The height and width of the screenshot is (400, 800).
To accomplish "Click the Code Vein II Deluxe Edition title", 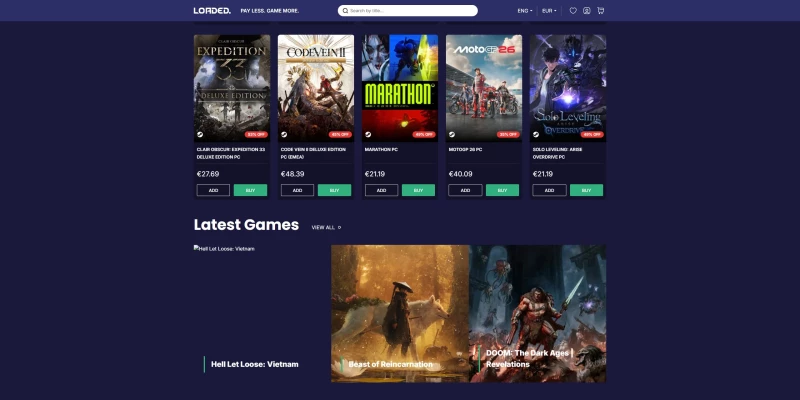I will click(x=313, y=153).
